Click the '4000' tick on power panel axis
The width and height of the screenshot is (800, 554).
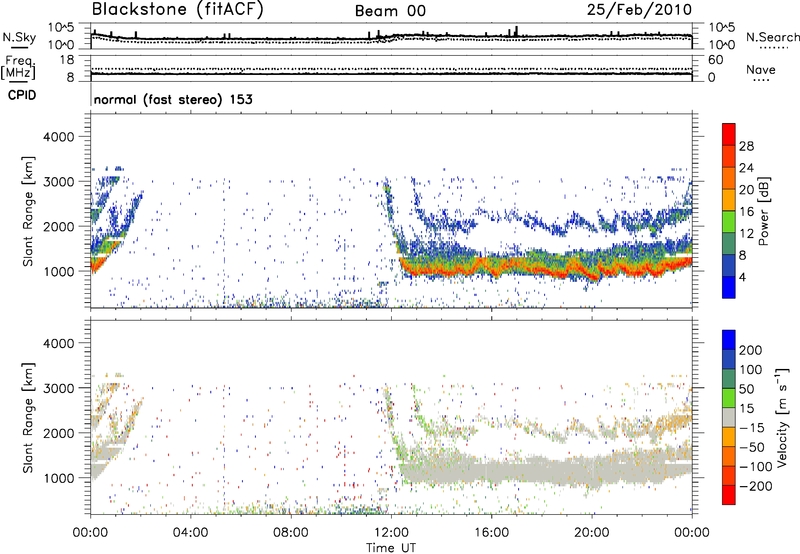click(x=59, y=137)
